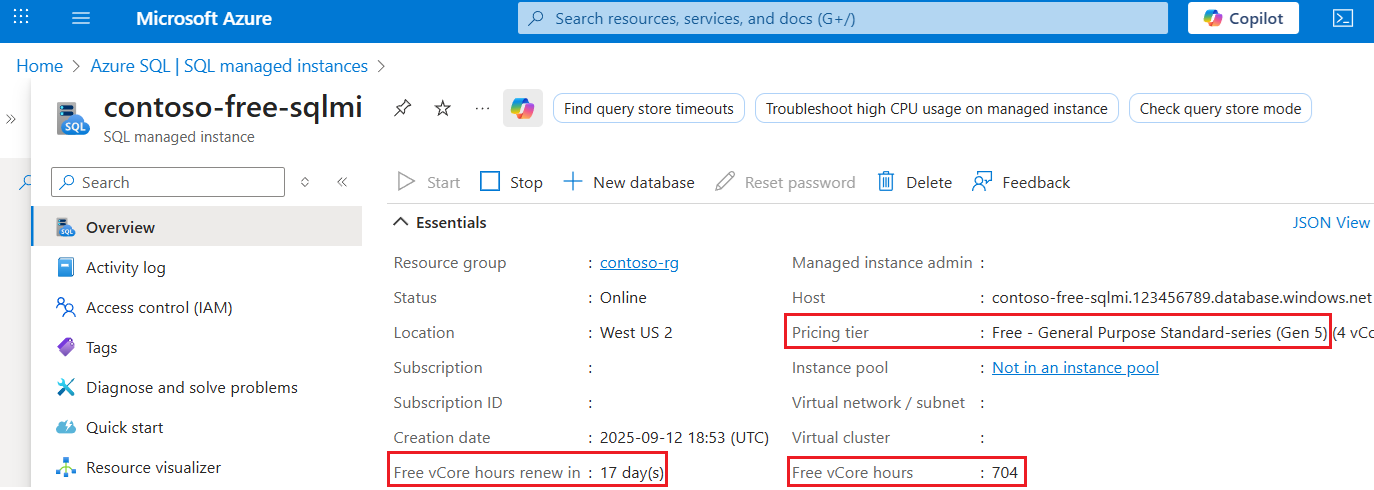1374x490 pixels.
Task: Expand the sidebar chevron on far left
Action: click(x=11, y=119)
